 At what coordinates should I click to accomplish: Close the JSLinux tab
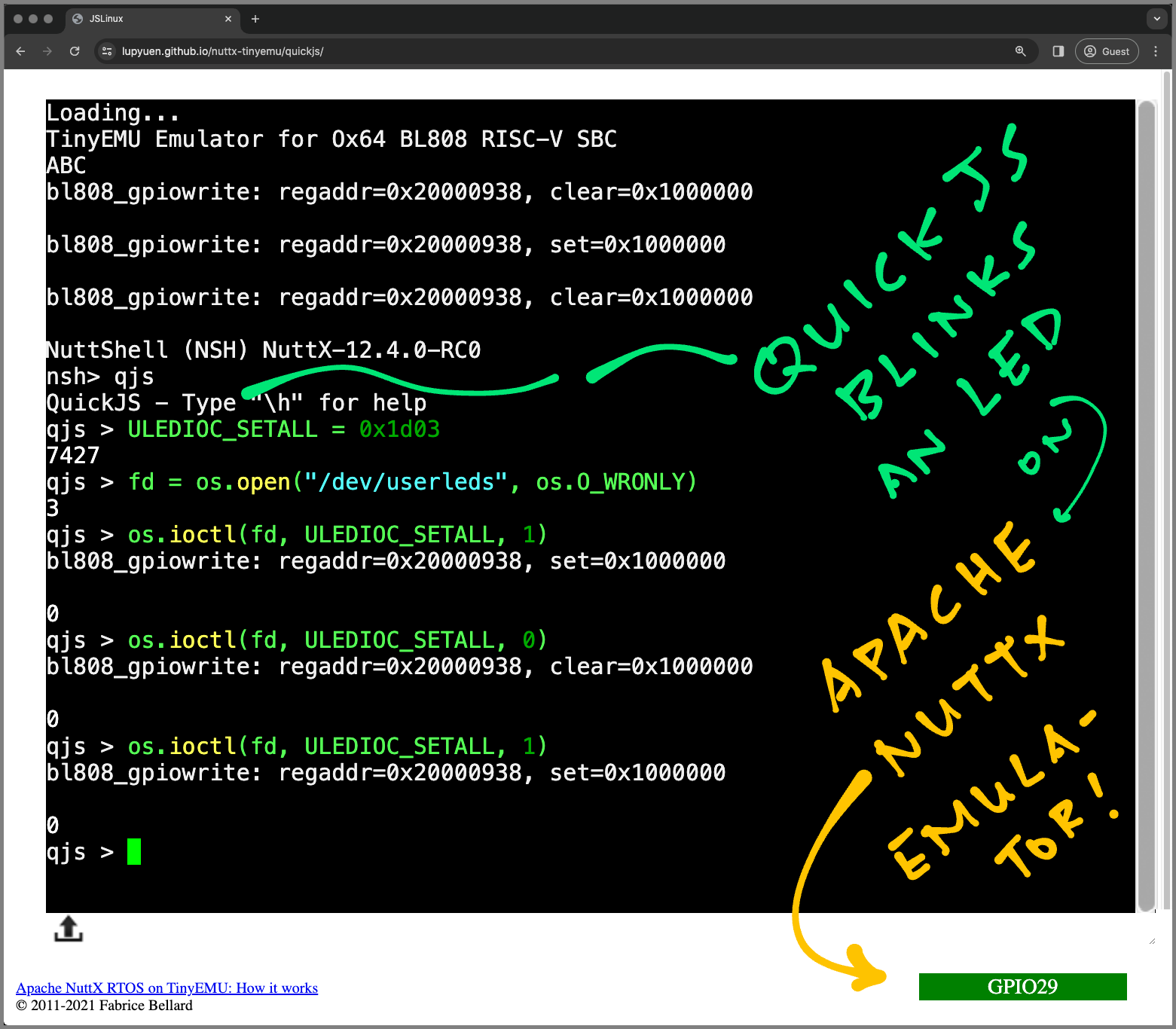tap(228, 19)
